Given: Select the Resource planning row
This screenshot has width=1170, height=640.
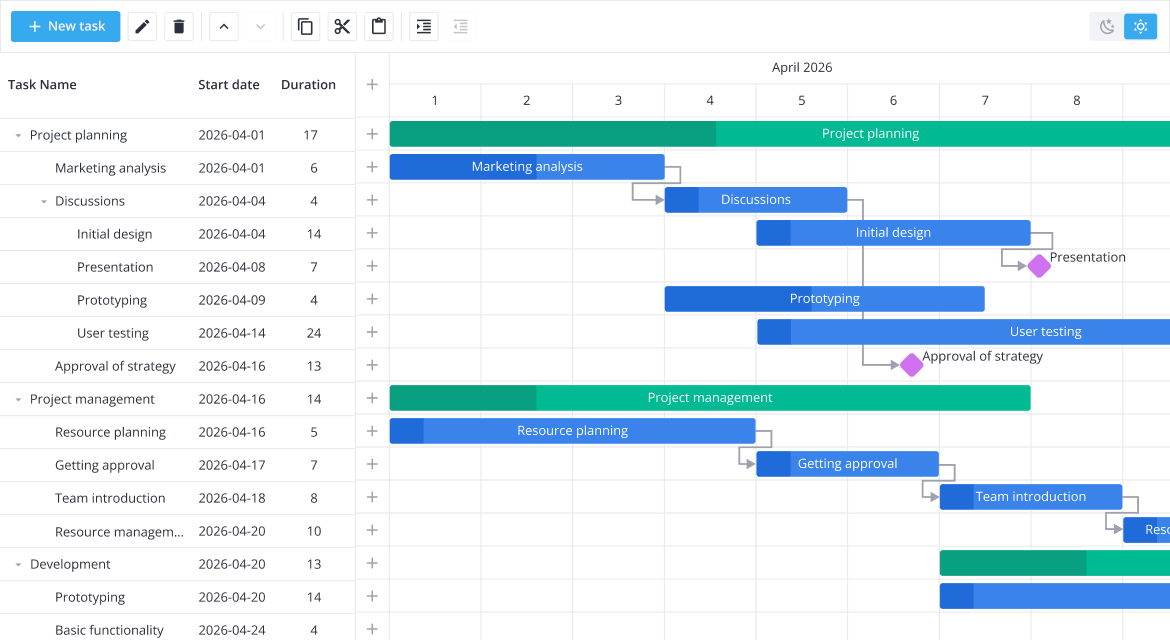Looking at the screenshot, I should (x=111, y=431).
